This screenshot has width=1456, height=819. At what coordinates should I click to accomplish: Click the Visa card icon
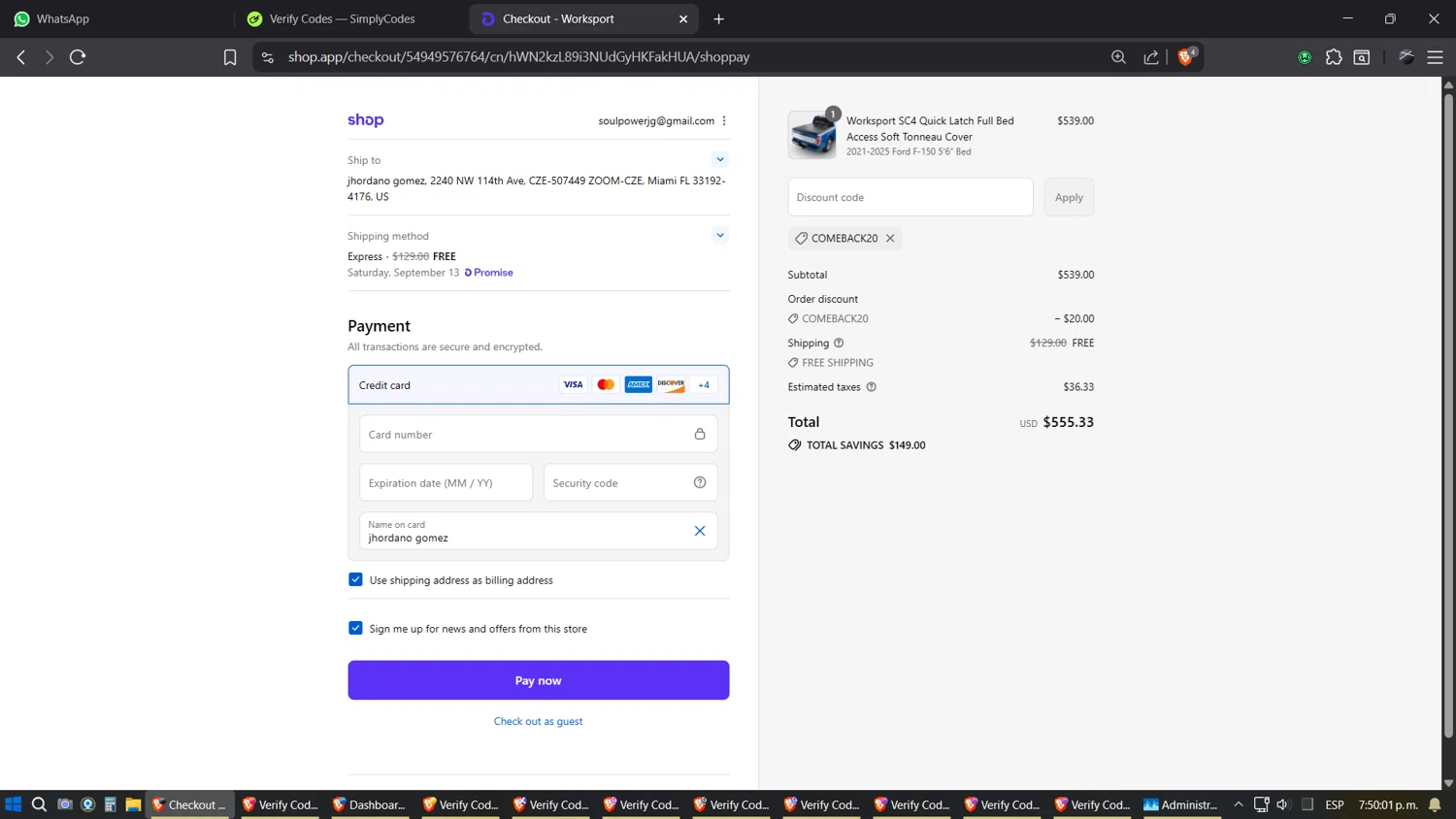[x=573, y=385]
